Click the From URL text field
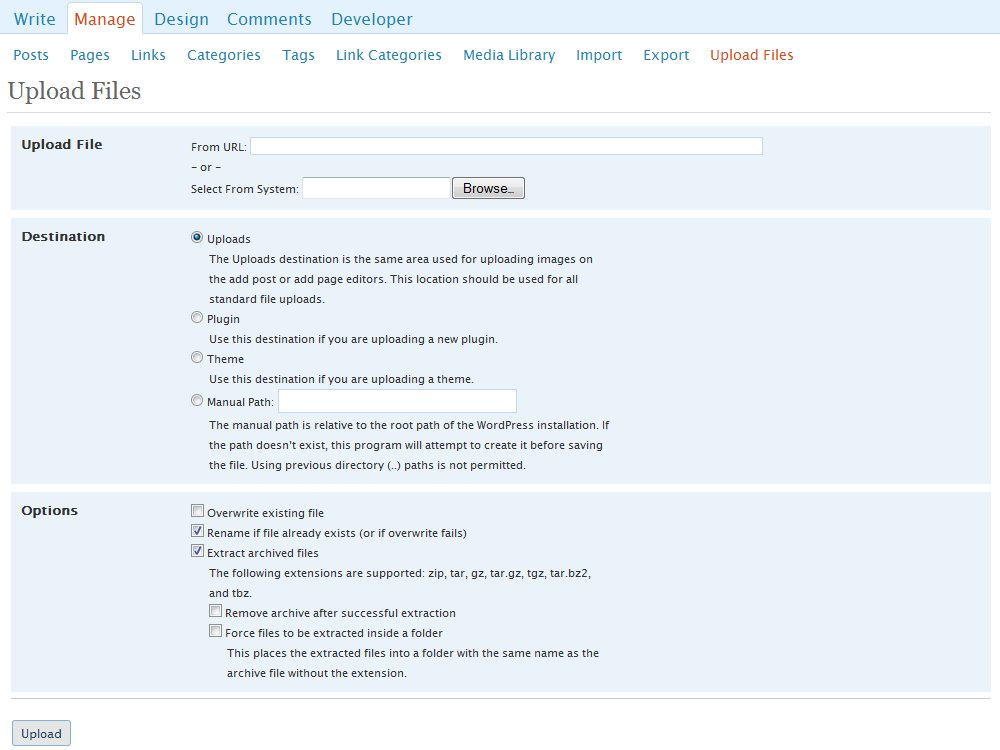This screenshot has height=750, width=1000. tap(506, 146)
